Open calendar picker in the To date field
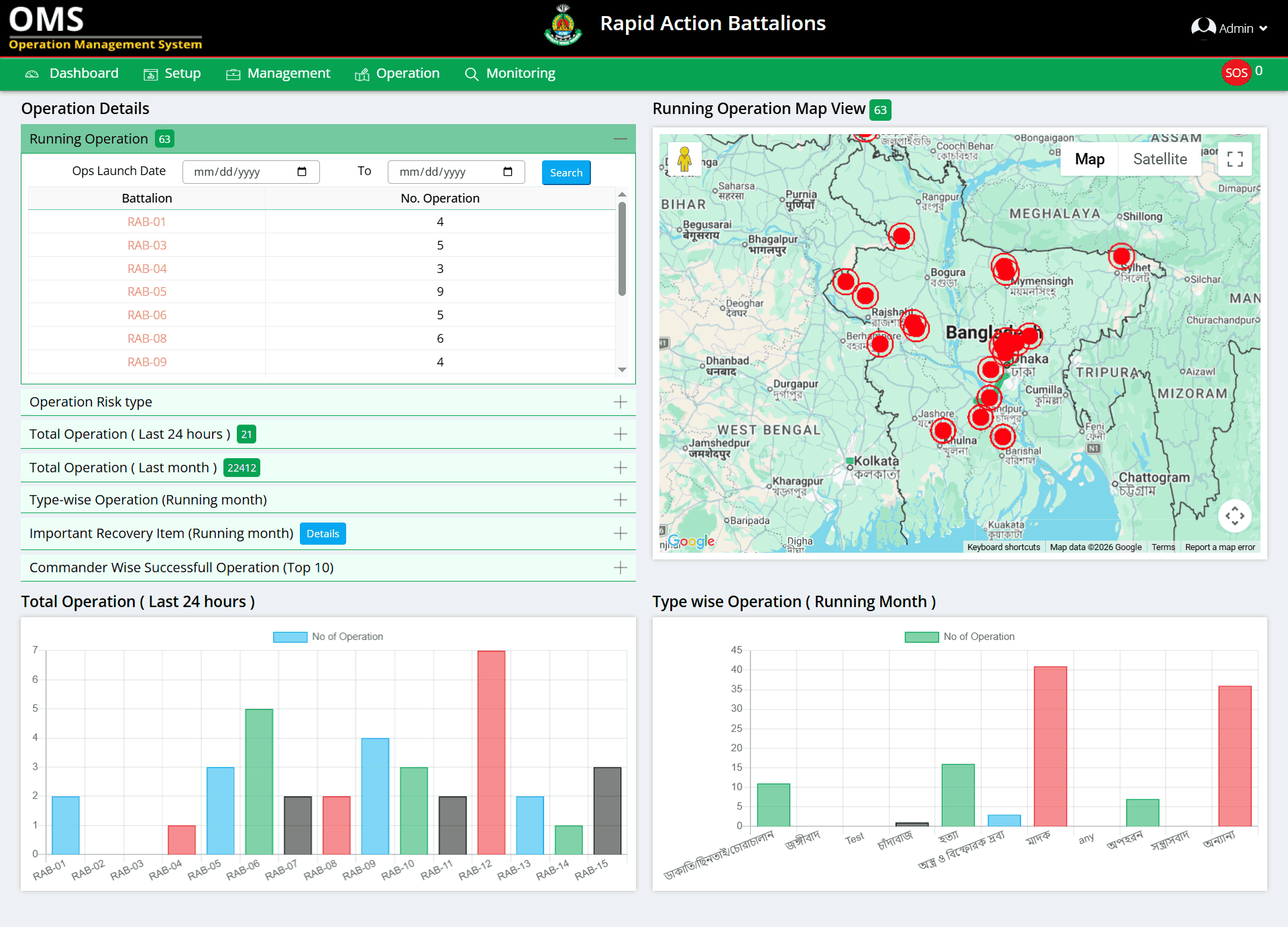This screenshot has height=927, width=1288. coord(508,172)
